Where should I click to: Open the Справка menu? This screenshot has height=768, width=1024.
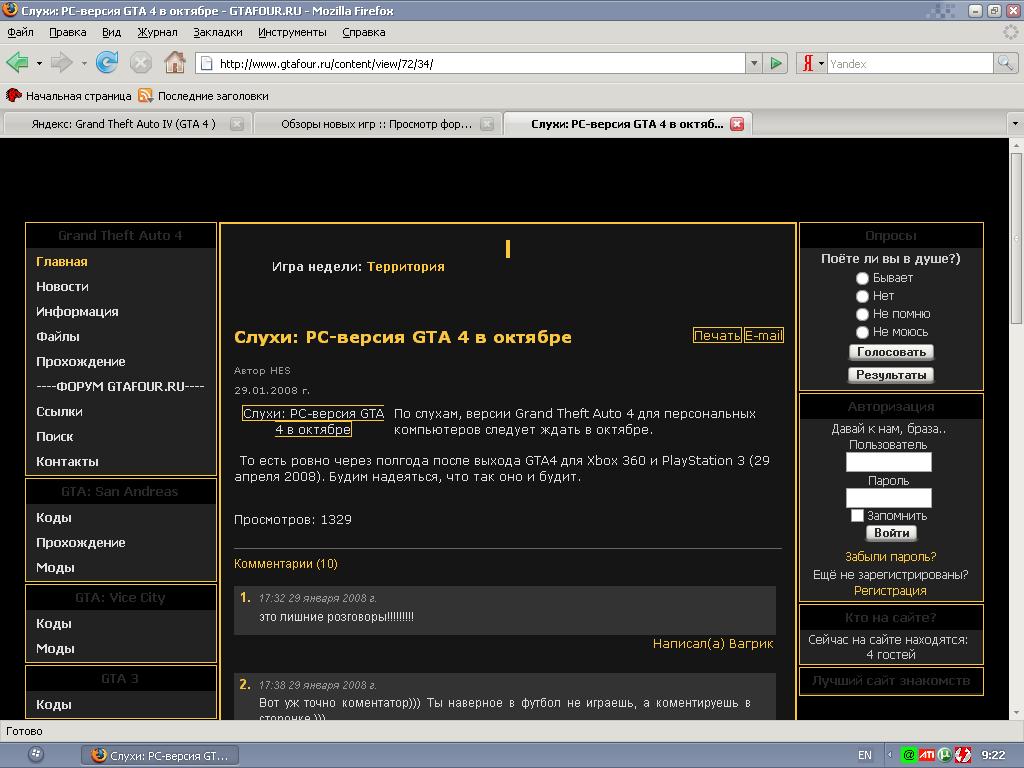364,32
